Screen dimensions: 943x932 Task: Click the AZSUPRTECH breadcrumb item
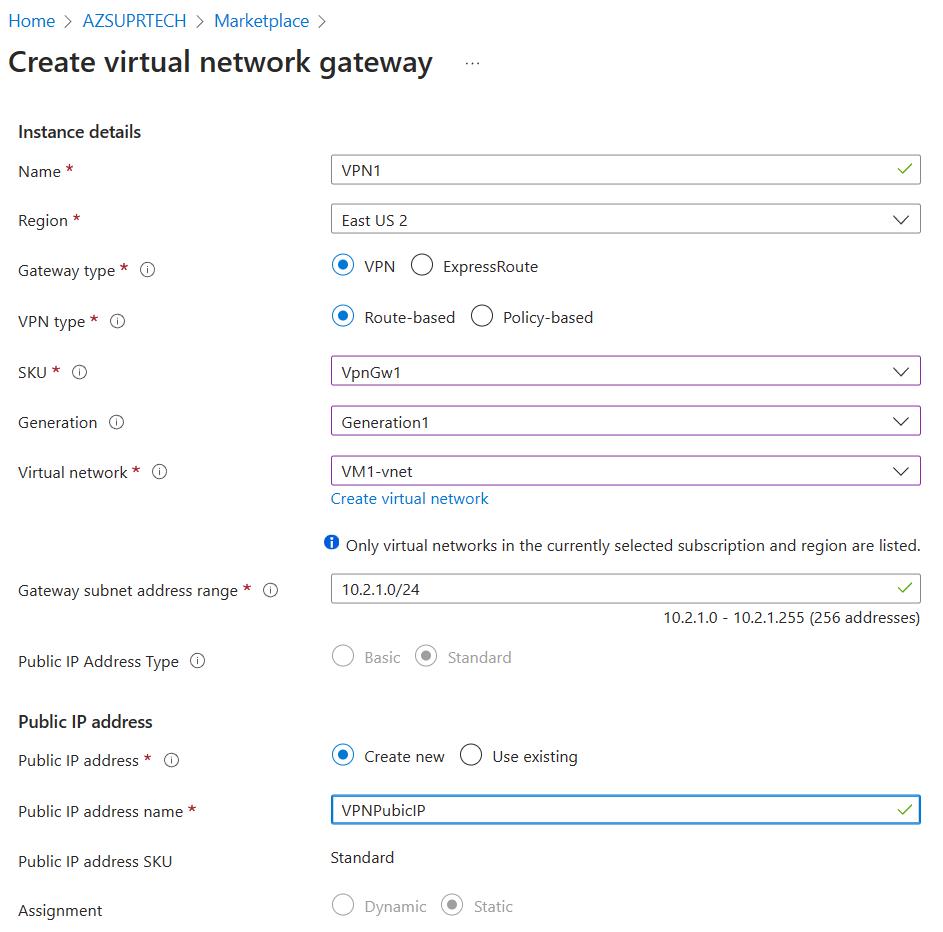[x=134, y=20]
